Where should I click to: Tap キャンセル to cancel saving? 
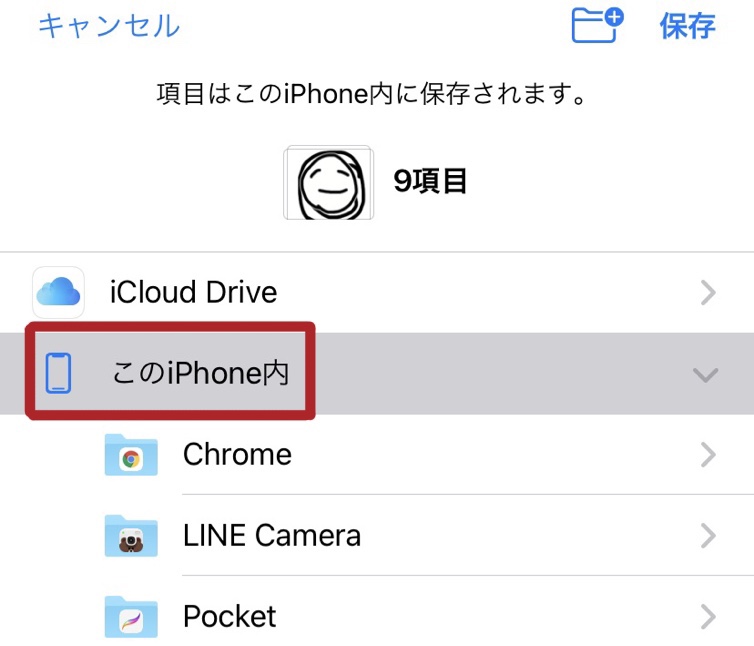pos(109,25)
